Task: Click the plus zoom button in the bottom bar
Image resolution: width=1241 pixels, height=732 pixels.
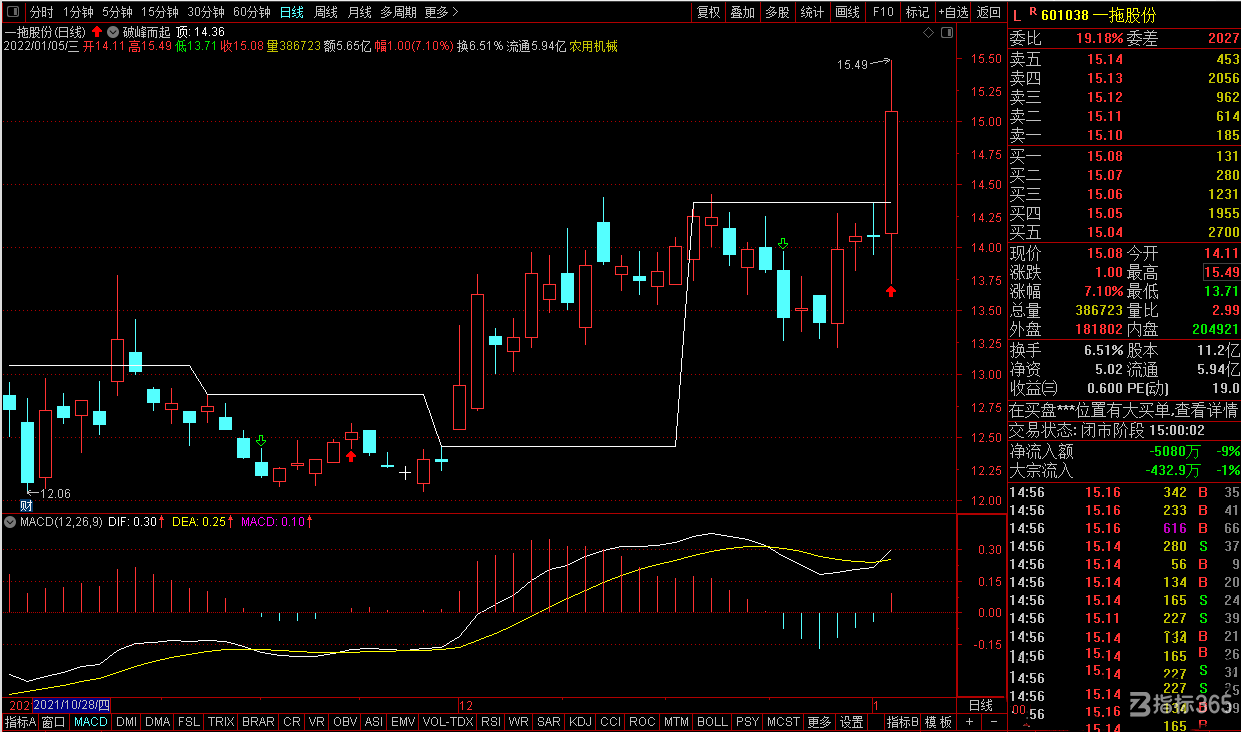Action: click(x=969, y=722)
